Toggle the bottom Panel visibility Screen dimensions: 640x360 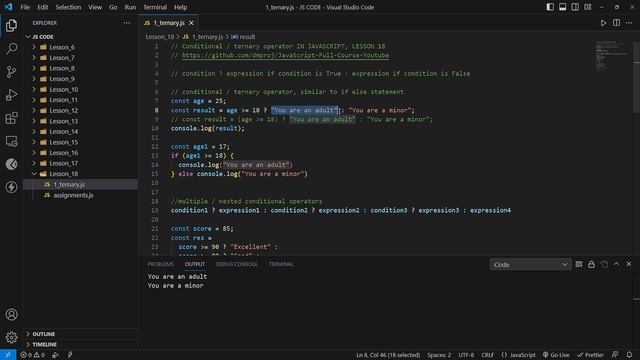pyautogui.click(x=562, y=7)
